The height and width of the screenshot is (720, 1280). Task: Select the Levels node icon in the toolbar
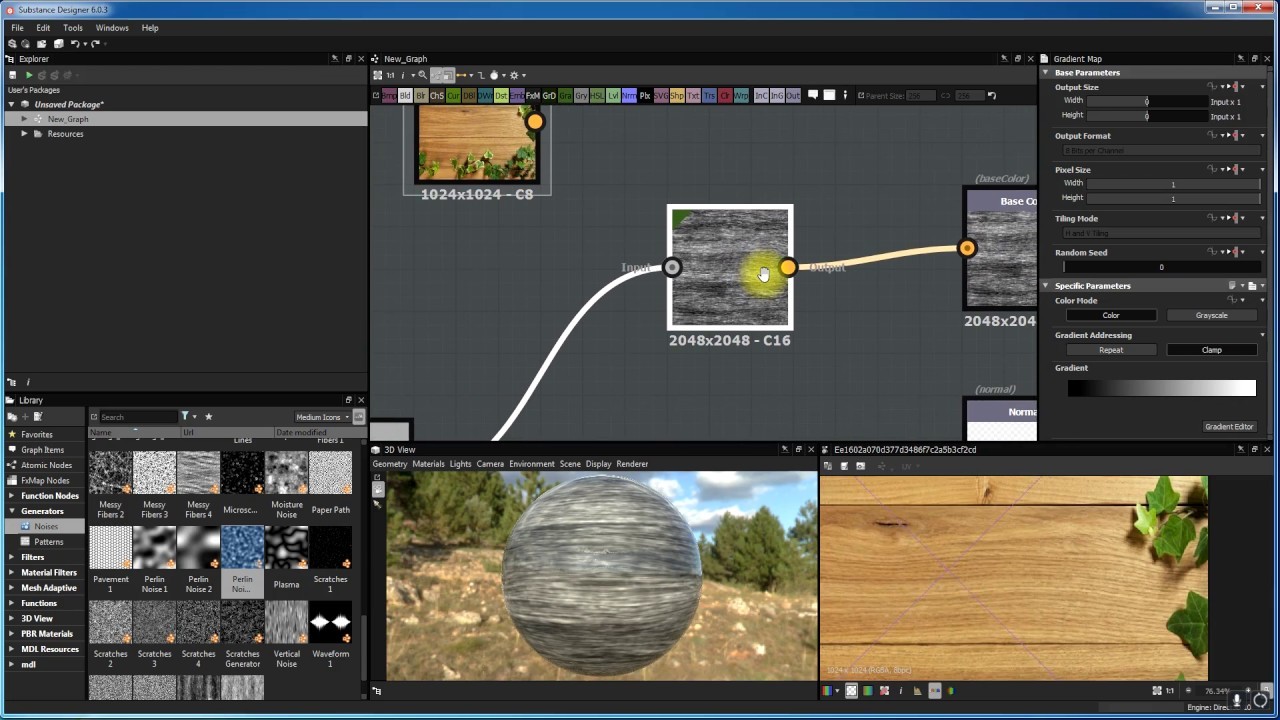pos(612,95)
